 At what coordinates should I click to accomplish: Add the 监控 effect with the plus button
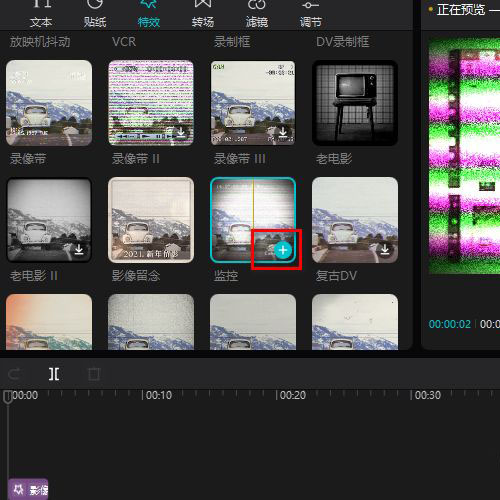(x=283, y=250)
